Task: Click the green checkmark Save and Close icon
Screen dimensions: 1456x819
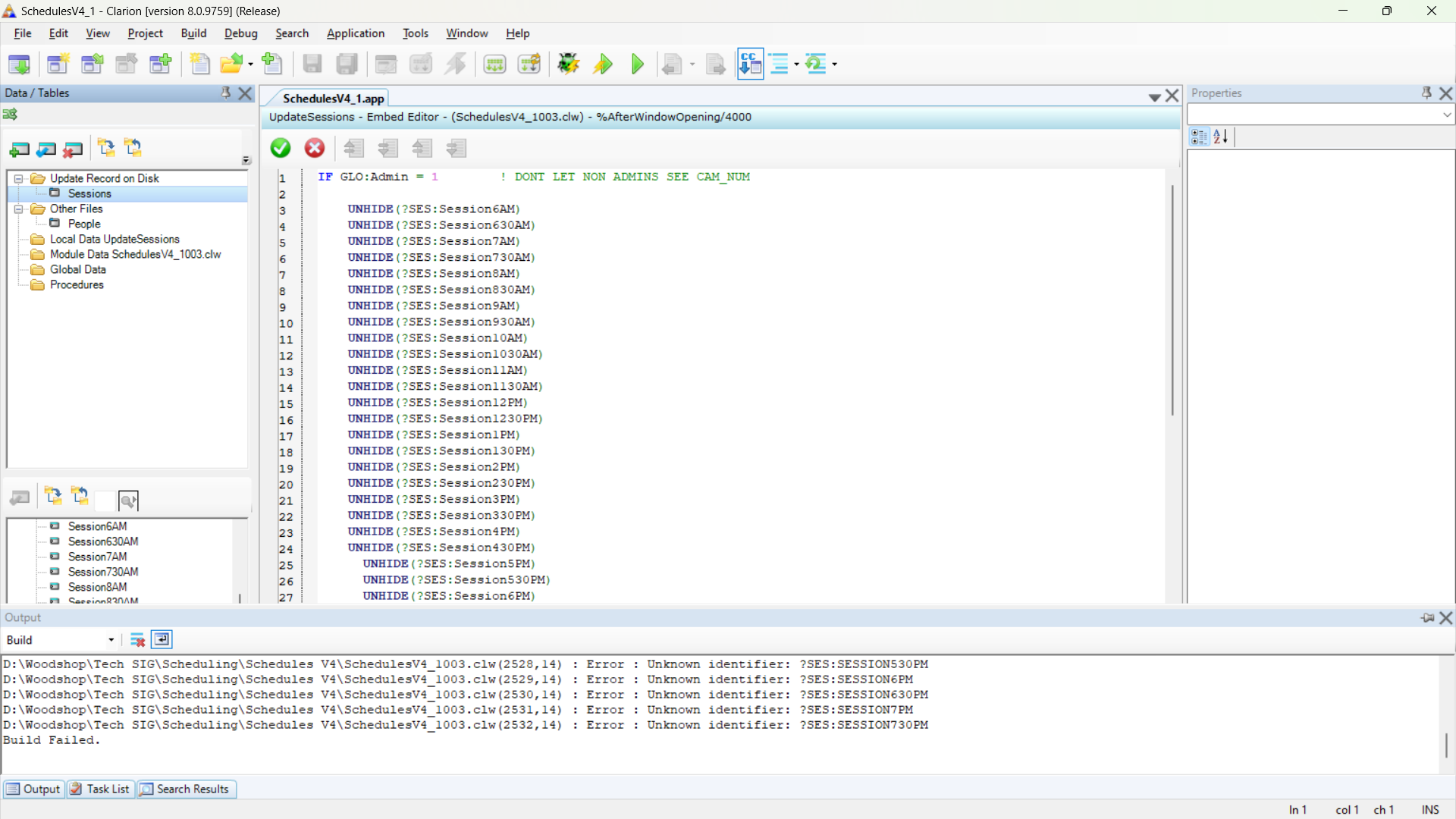Action: 281,148
